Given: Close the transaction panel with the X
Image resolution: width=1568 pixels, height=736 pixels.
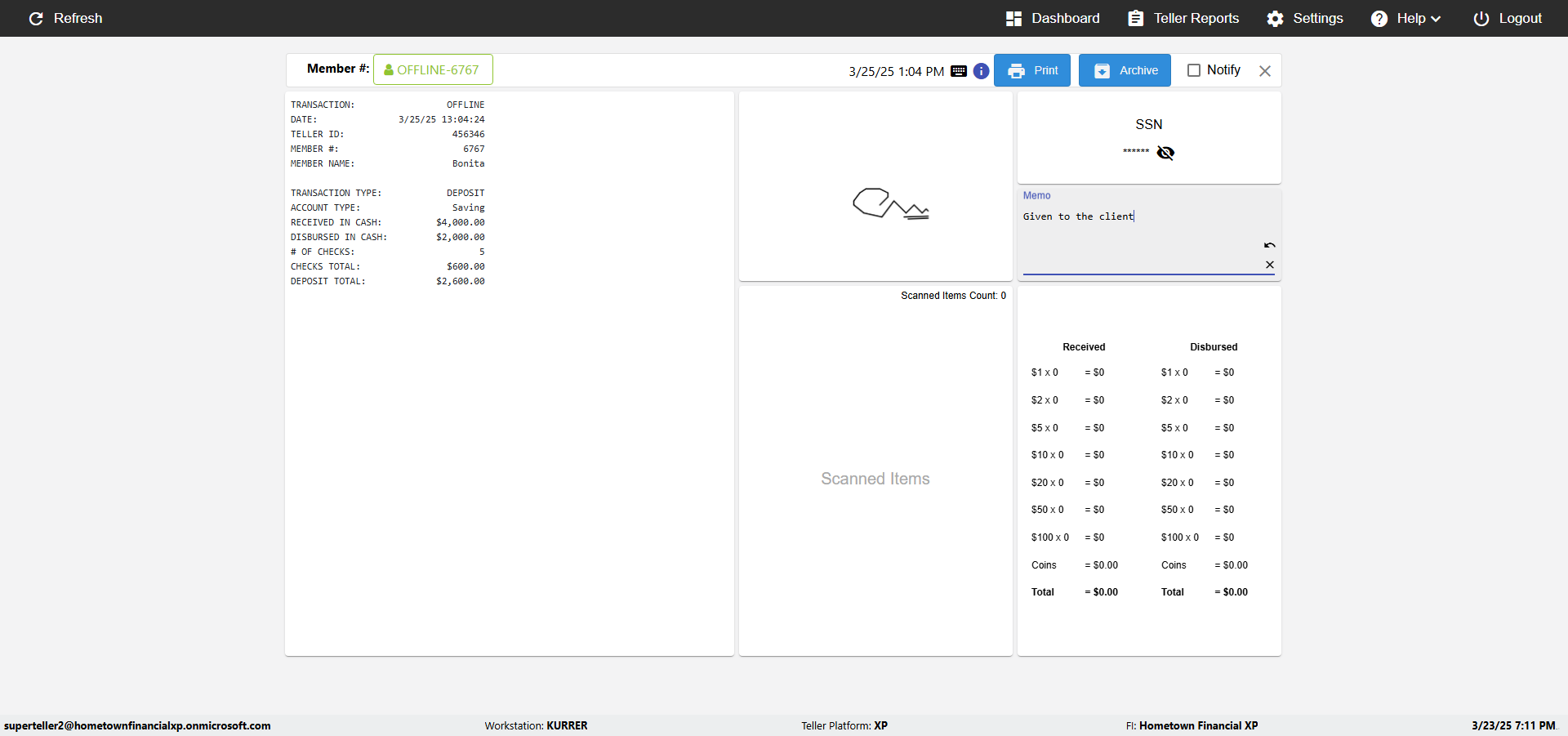Looking at the screenshot, I should click(1265, 71).
